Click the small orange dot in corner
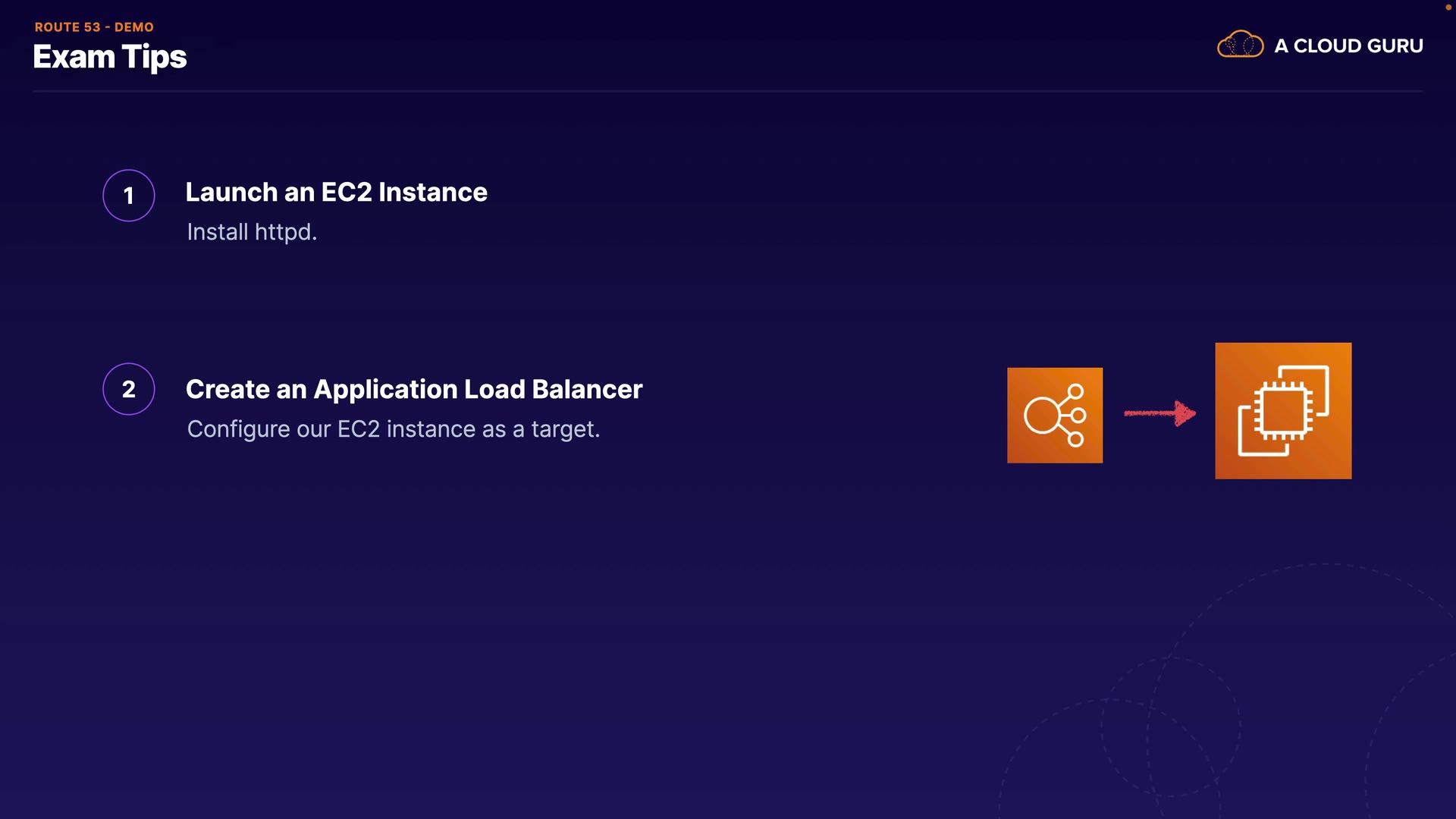Screen dimensions: 1456x819 tap(1448, 7)
